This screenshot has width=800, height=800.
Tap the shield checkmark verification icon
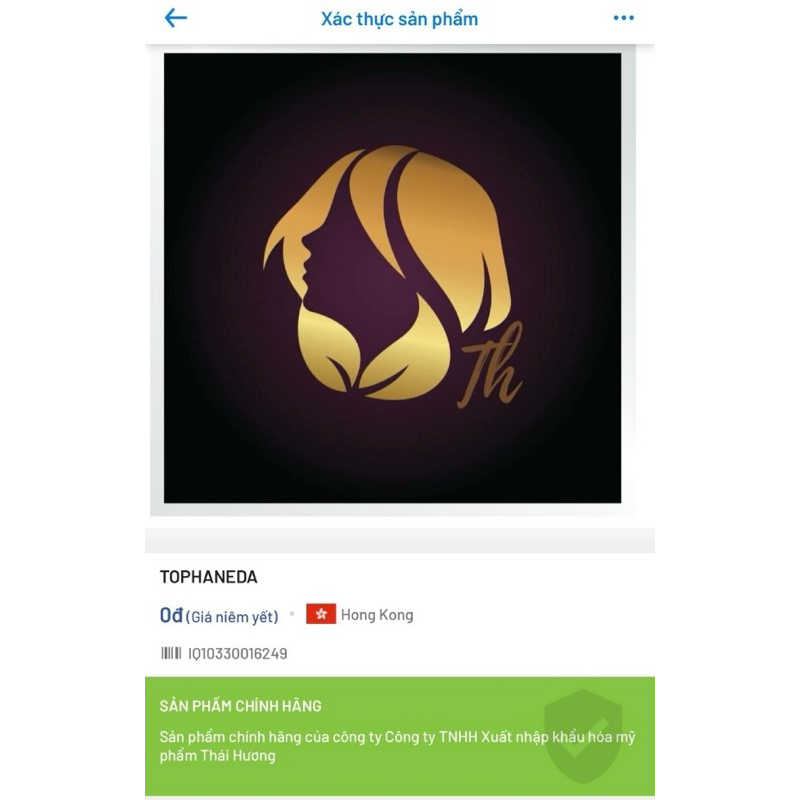pos(583,735)
